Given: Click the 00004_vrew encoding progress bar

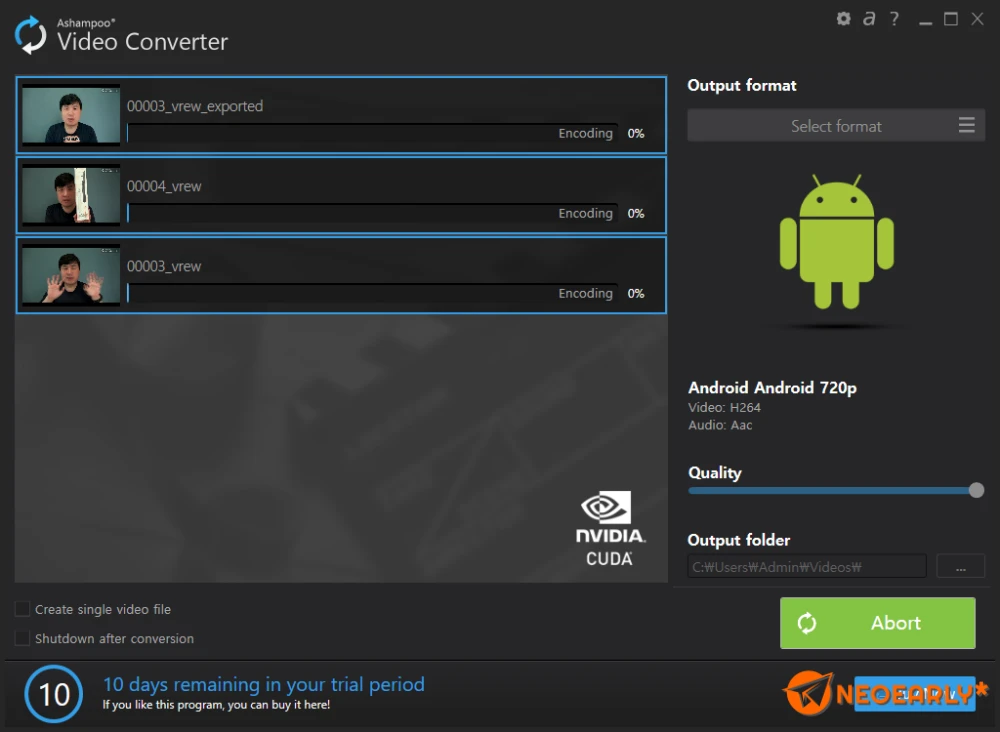Looking at the screenshot, I should [x=372, y=213].
